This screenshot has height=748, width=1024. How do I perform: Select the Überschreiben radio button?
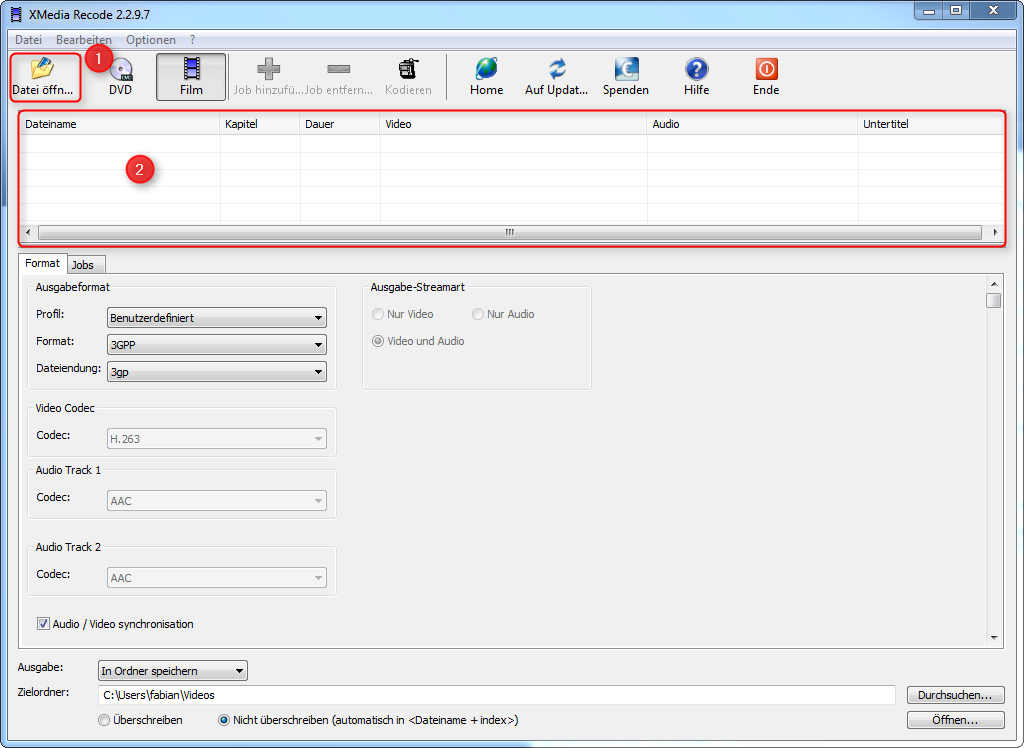[104, 720]
